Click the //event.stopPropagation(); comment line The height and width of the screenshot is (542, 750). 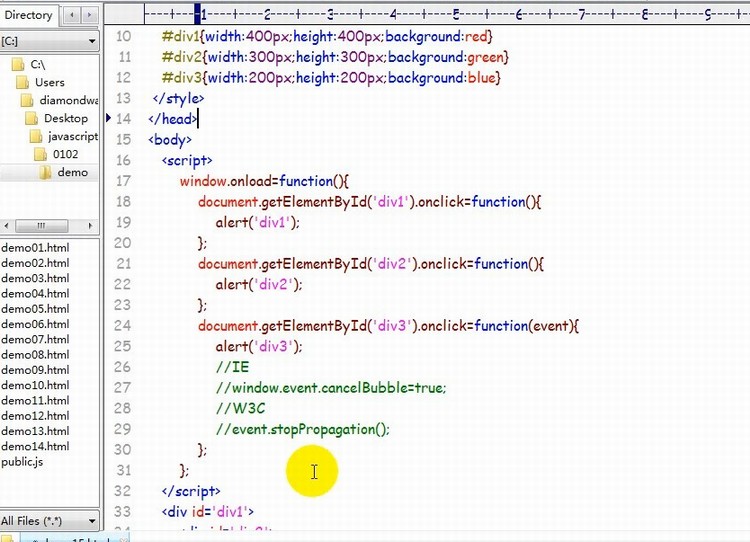click(x=302, y=429)
